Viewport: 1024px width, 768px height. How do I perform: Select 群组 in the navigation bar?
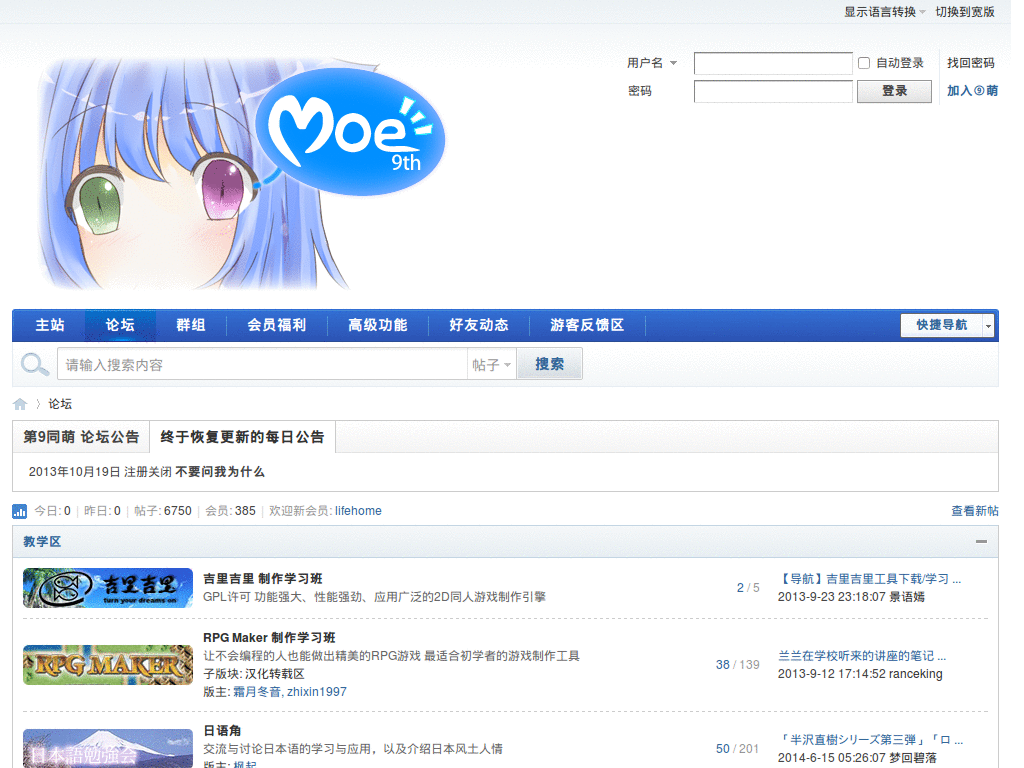tap(191, 325)
